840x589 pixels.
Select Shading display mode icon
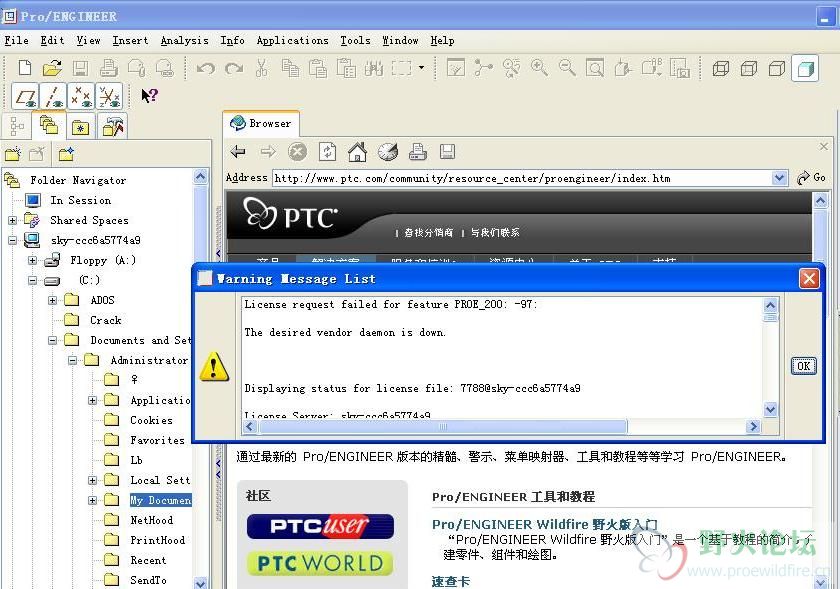pyautogui.click(x=805, y=68)
